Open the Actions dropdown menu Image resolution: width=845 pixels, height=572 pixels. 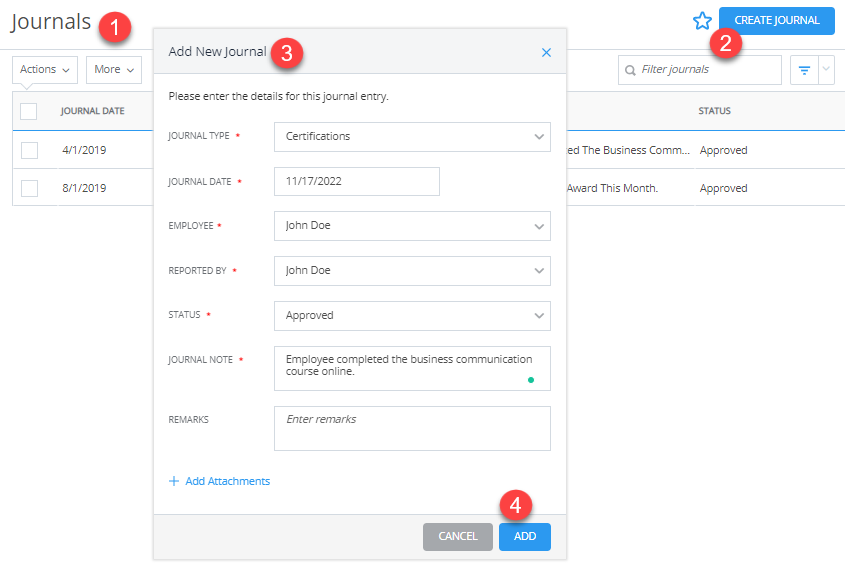click(45, 70)
